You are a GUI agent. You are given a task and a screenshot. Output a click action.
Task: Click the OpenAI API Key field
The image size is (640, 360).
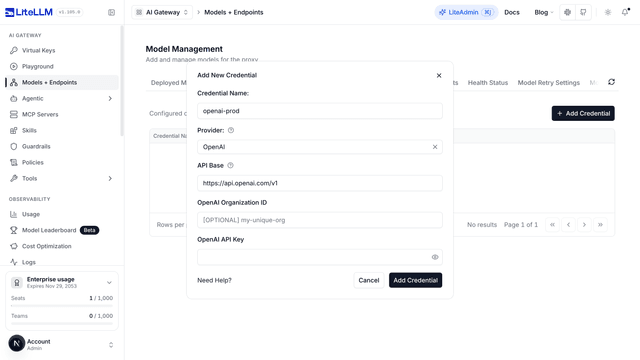320,257
